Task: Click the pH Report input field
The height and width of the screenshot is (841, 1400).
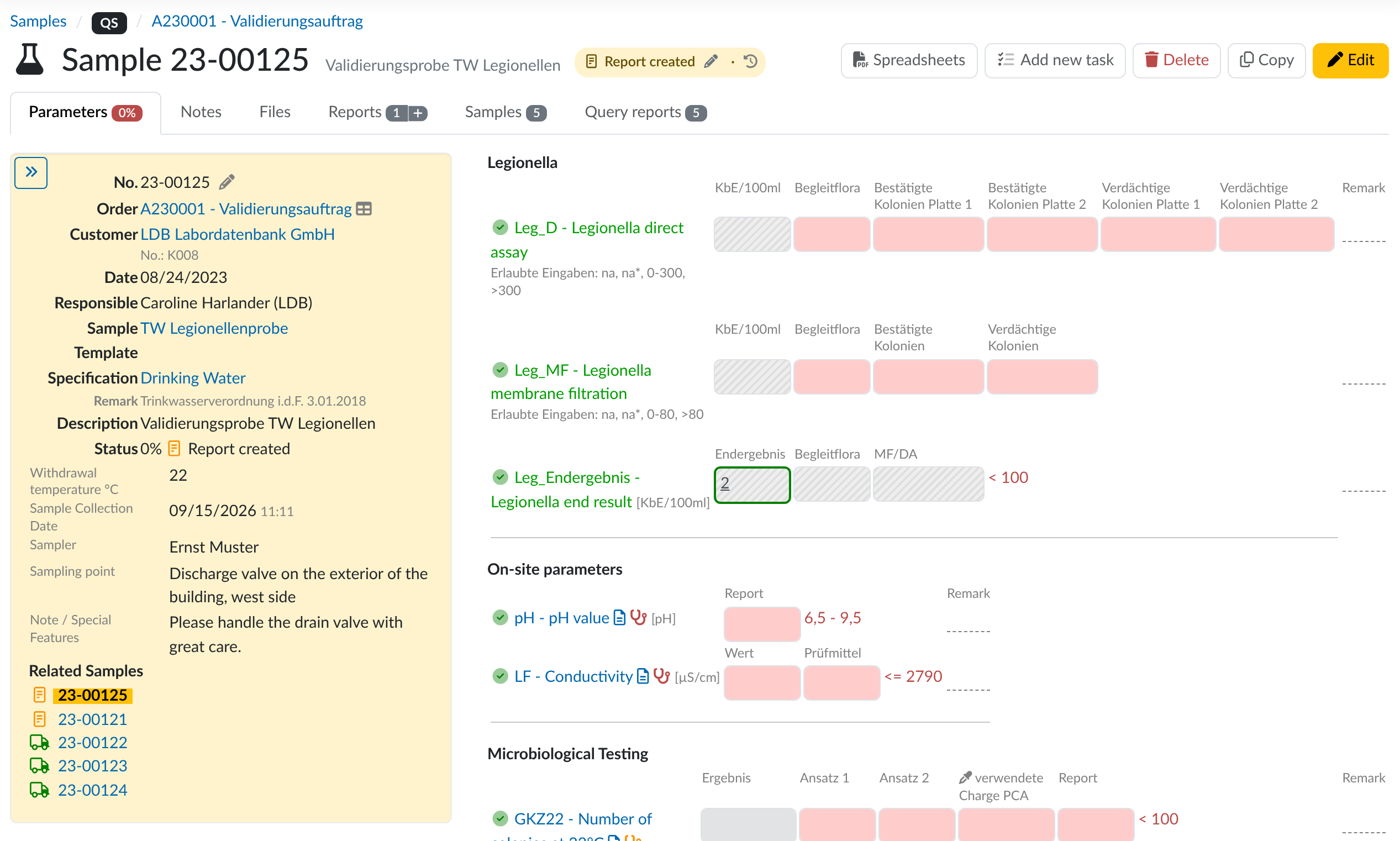Action: (761, 624)
